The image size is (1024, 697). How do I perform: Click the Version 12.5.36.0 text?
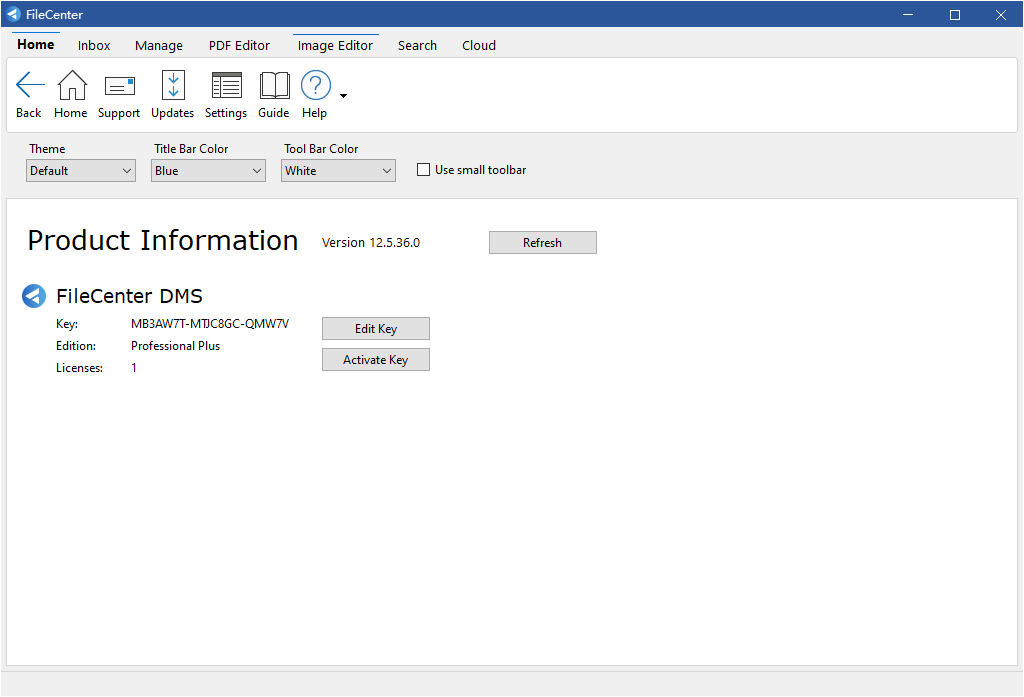tap(371, 242)
